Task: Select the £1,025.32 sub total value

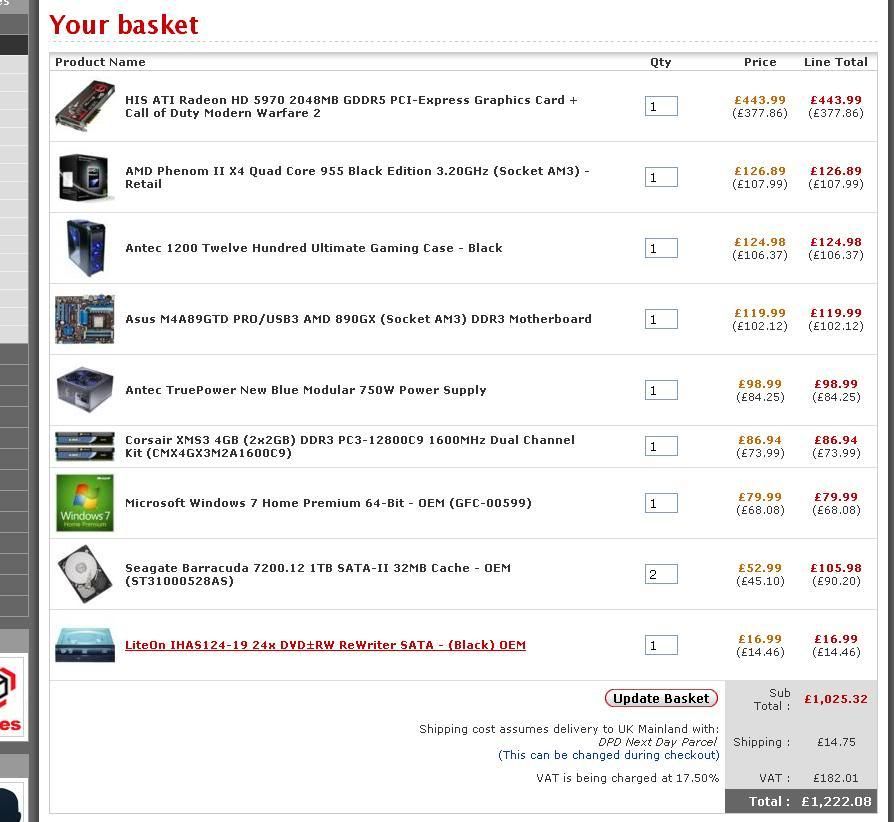Action: click(836, 699)
